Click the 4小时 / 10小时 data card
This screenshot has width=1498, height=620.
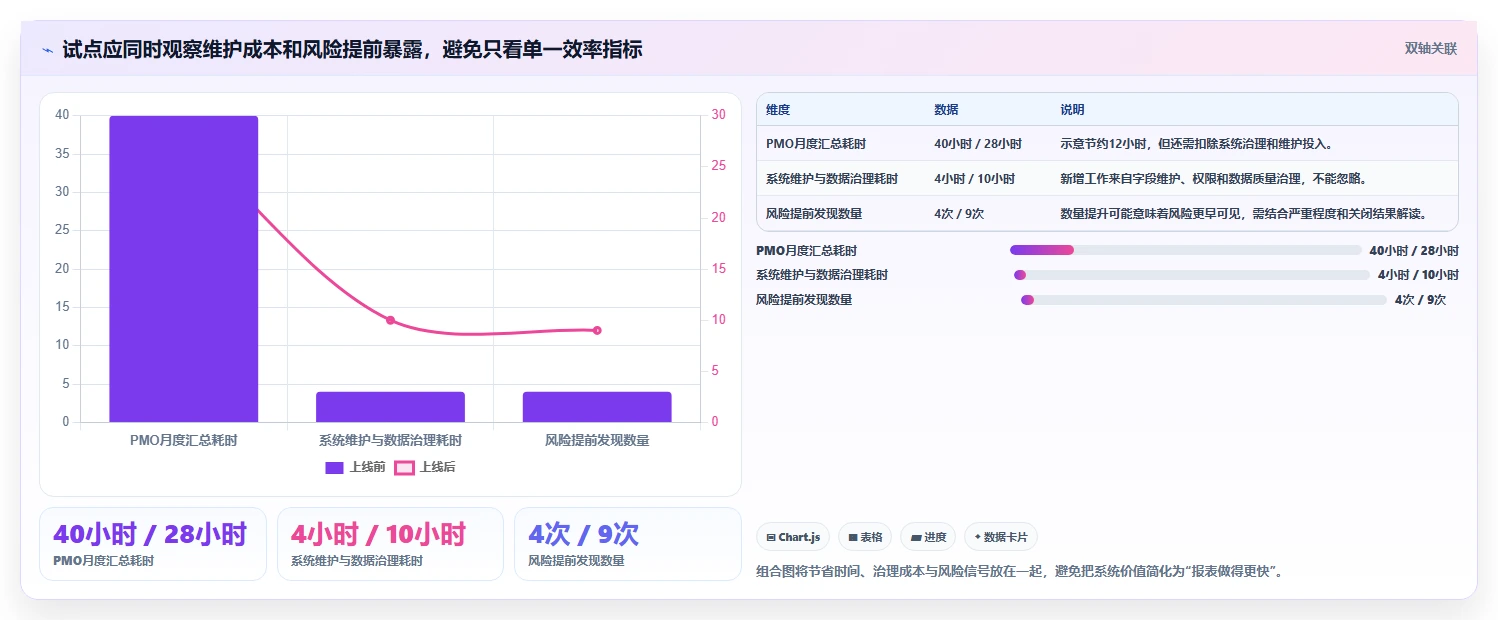(x=390, y=544)
